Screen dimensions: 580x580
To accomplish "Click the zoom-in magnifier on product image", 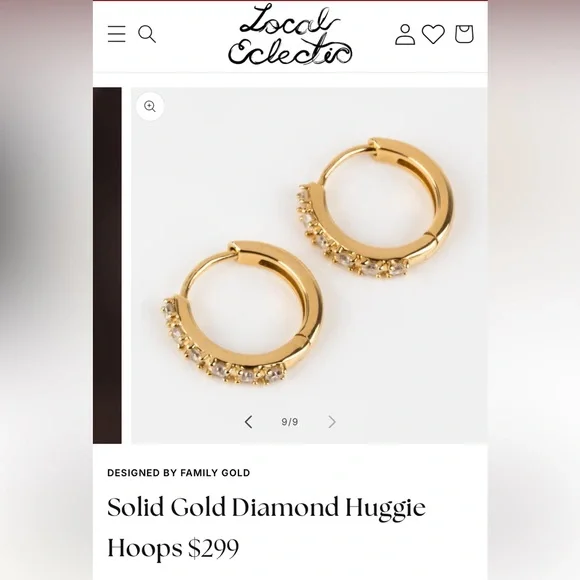I will tap(150, 107).
